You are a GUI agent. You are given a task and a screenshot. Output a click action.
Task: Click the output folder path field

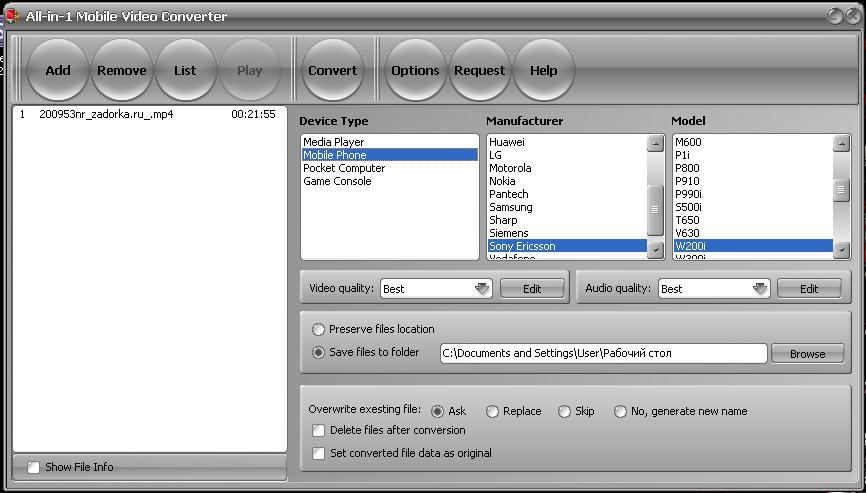tap(604, 353)
